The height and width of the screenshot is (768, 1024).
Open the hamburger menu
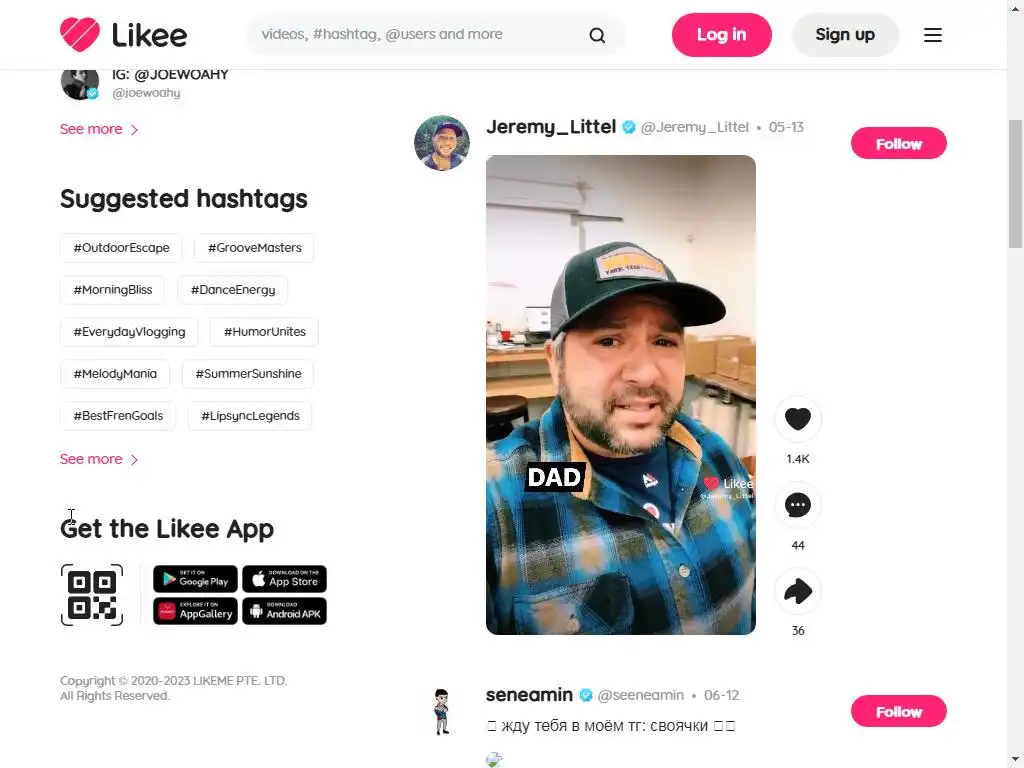(x=933, y=35)
